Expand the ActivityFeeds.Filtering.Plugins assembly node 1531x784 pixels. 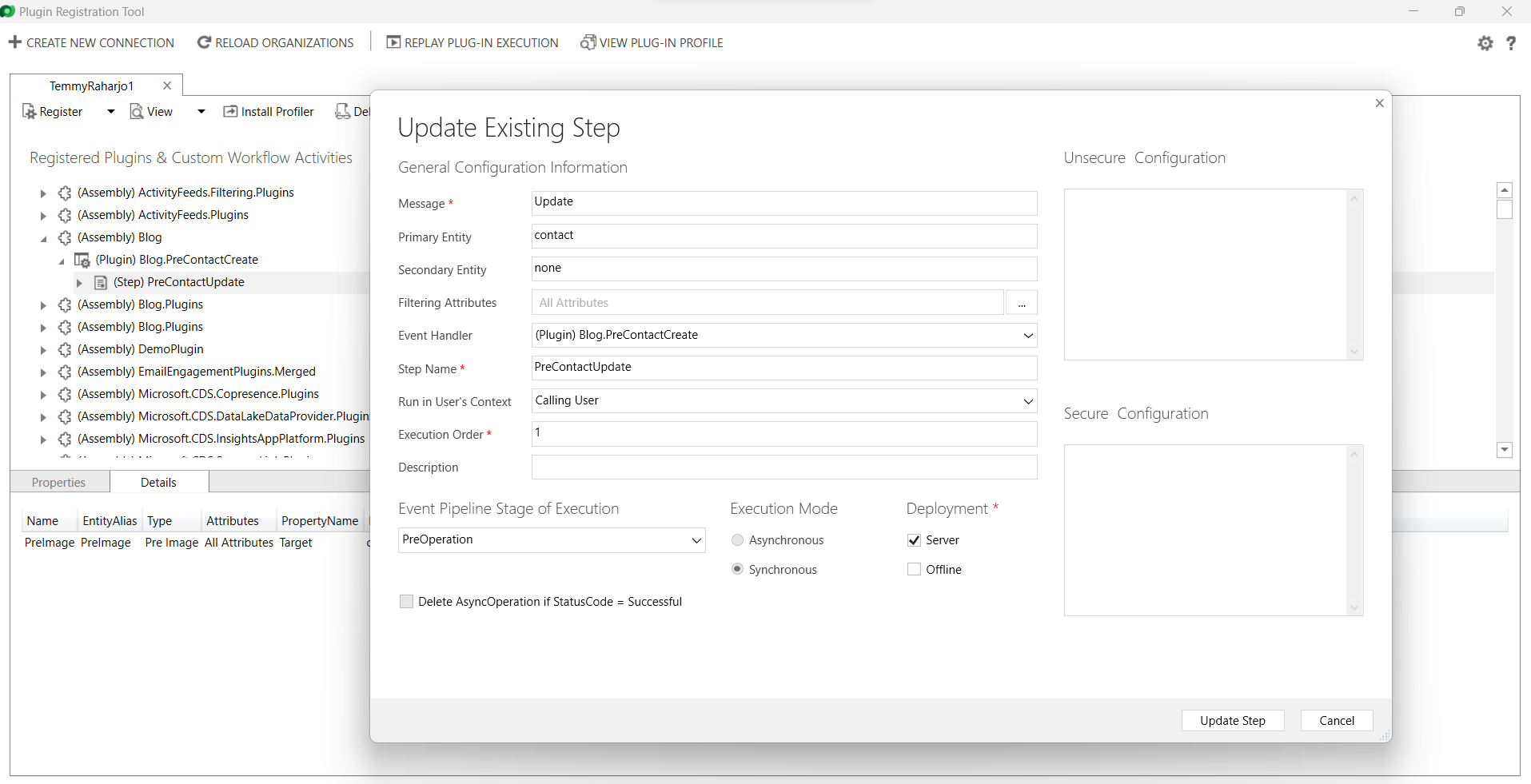43,193
